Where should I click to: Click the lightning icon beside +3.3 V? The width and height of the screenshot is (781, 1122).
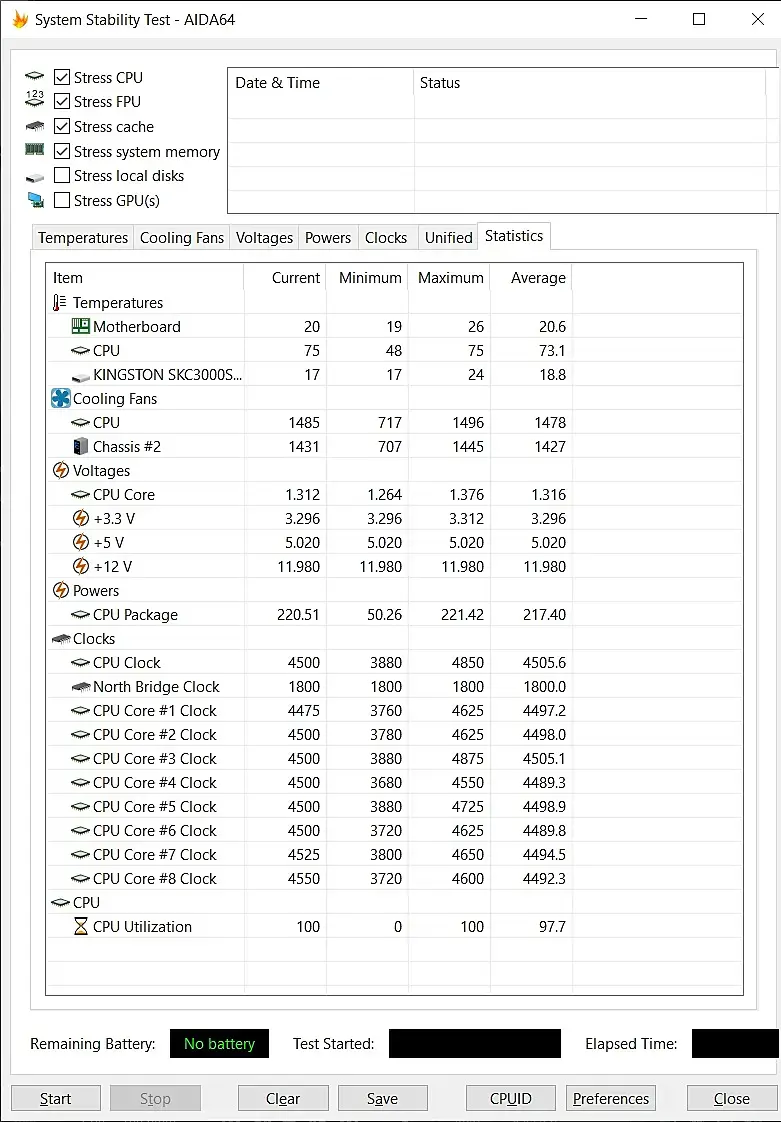81,518
